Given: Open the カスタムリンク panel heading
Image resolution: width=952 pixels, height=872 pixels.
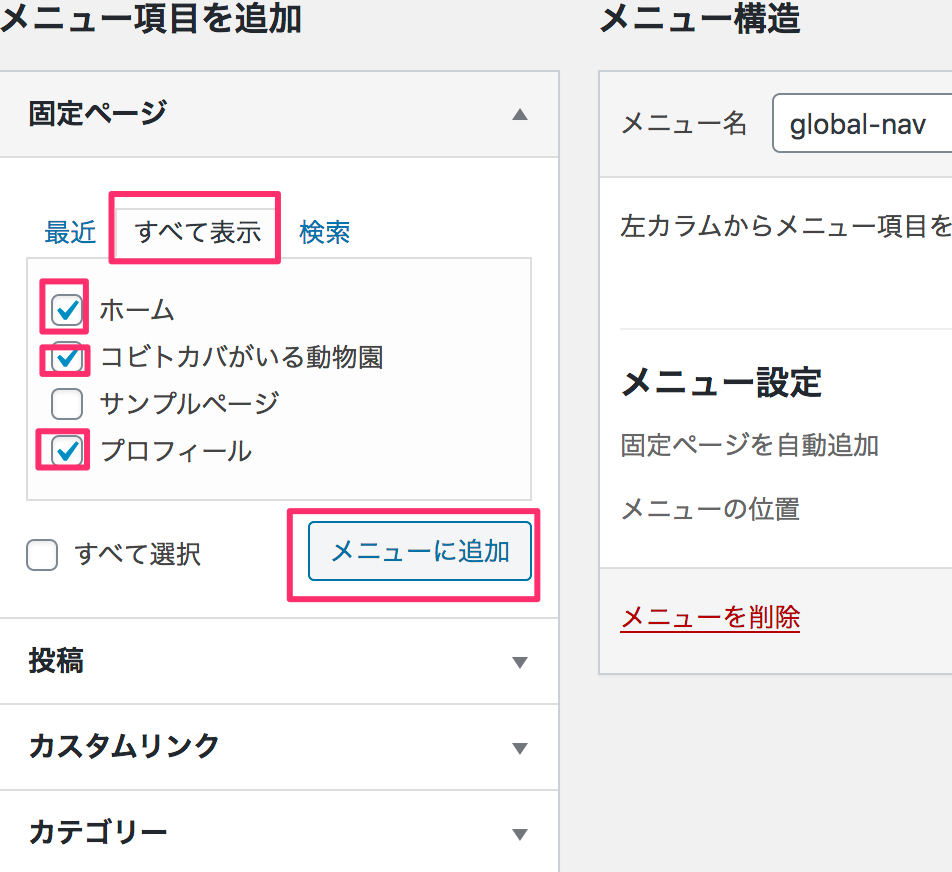Looking at the screenshot, I should [x=124, y=746].
